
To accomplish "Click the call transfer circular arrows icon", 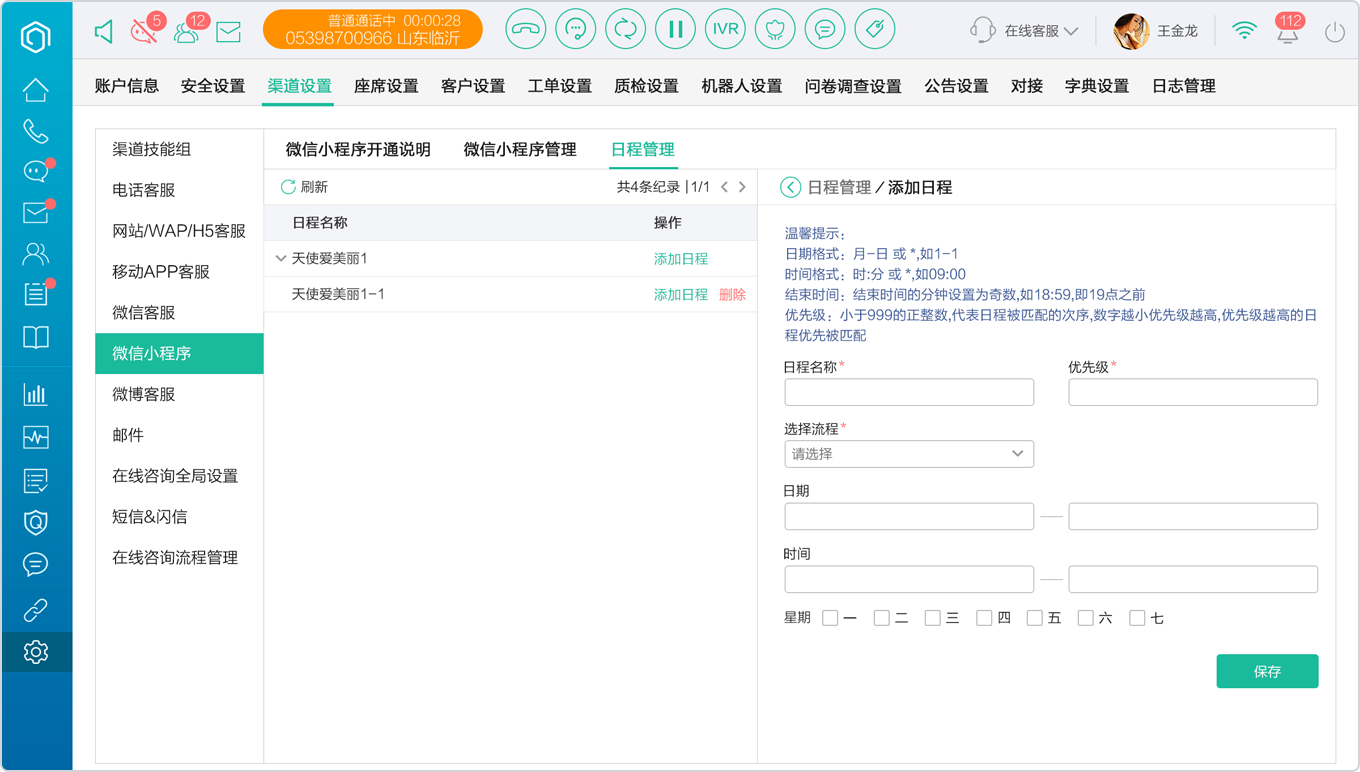I will click(x=625, y=30).
